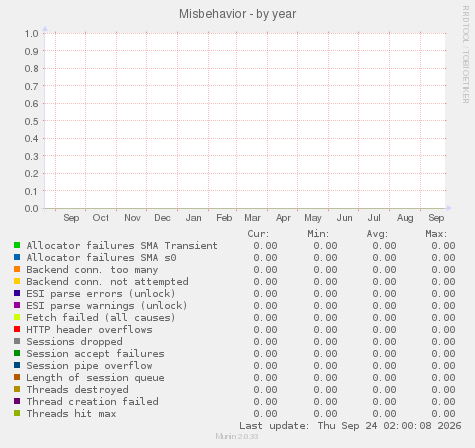
Task: Click the red HTTP header overflows swatch
Action: 17,329
